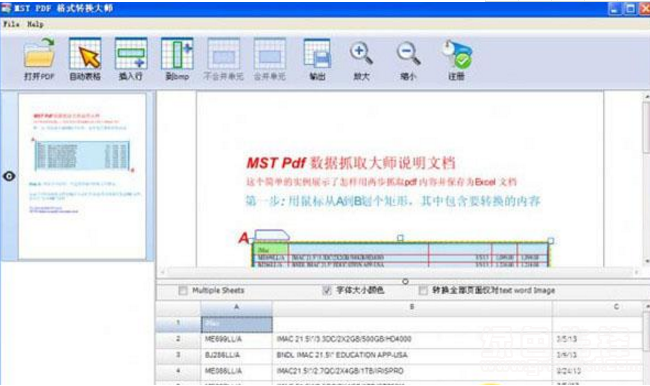Click the horizontal scrollbar under the PDF preview
This screenshot has height=386, width=650.
tap(399, 272)
